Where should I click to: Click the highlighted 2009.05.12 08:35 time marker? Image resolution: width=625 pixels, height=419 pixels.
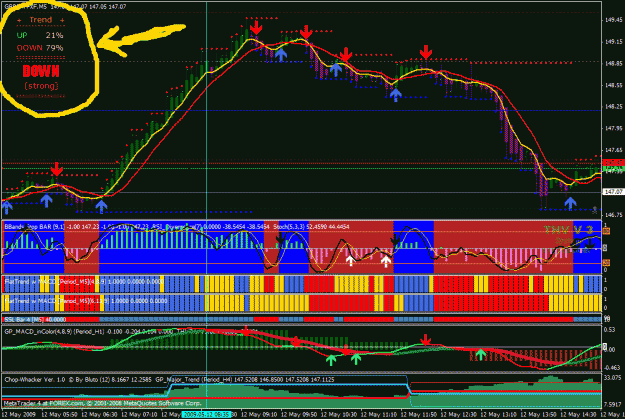point(206,415)
